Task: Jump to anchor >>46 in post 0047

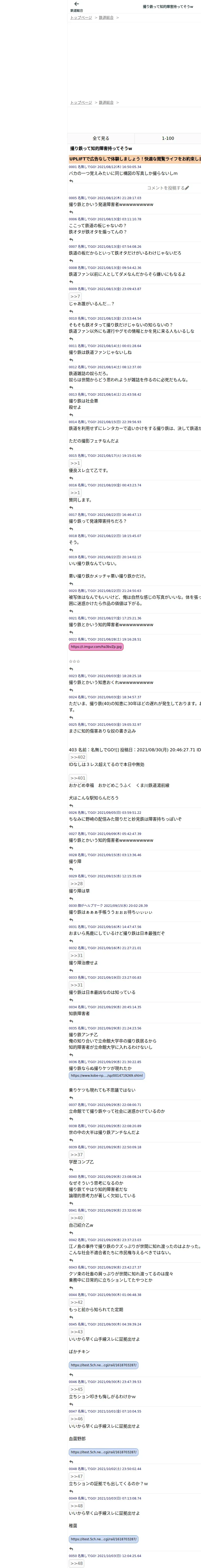Action: click(x=76, y=1419)
